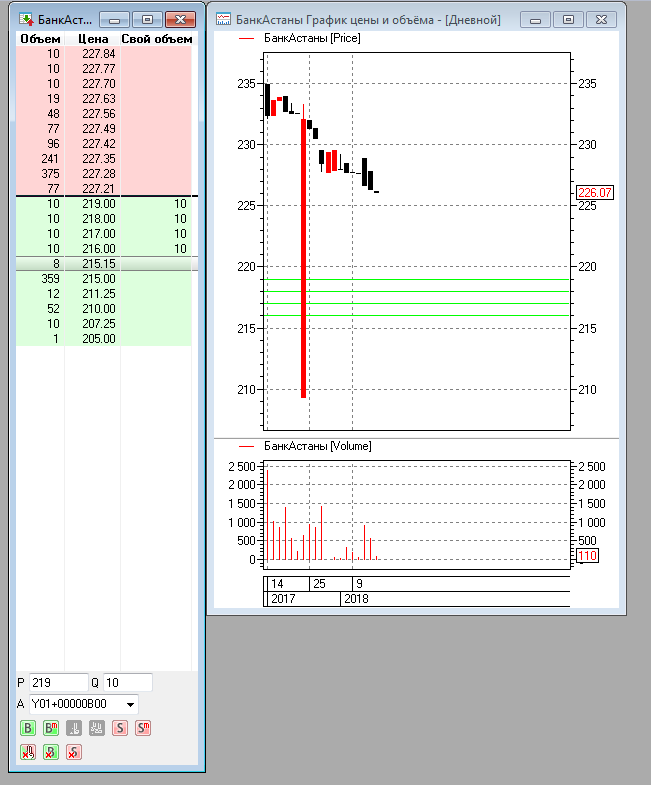651x785 pixels.
Task: Click volume 375 in the 227.28 row
Action: point(50,174)
